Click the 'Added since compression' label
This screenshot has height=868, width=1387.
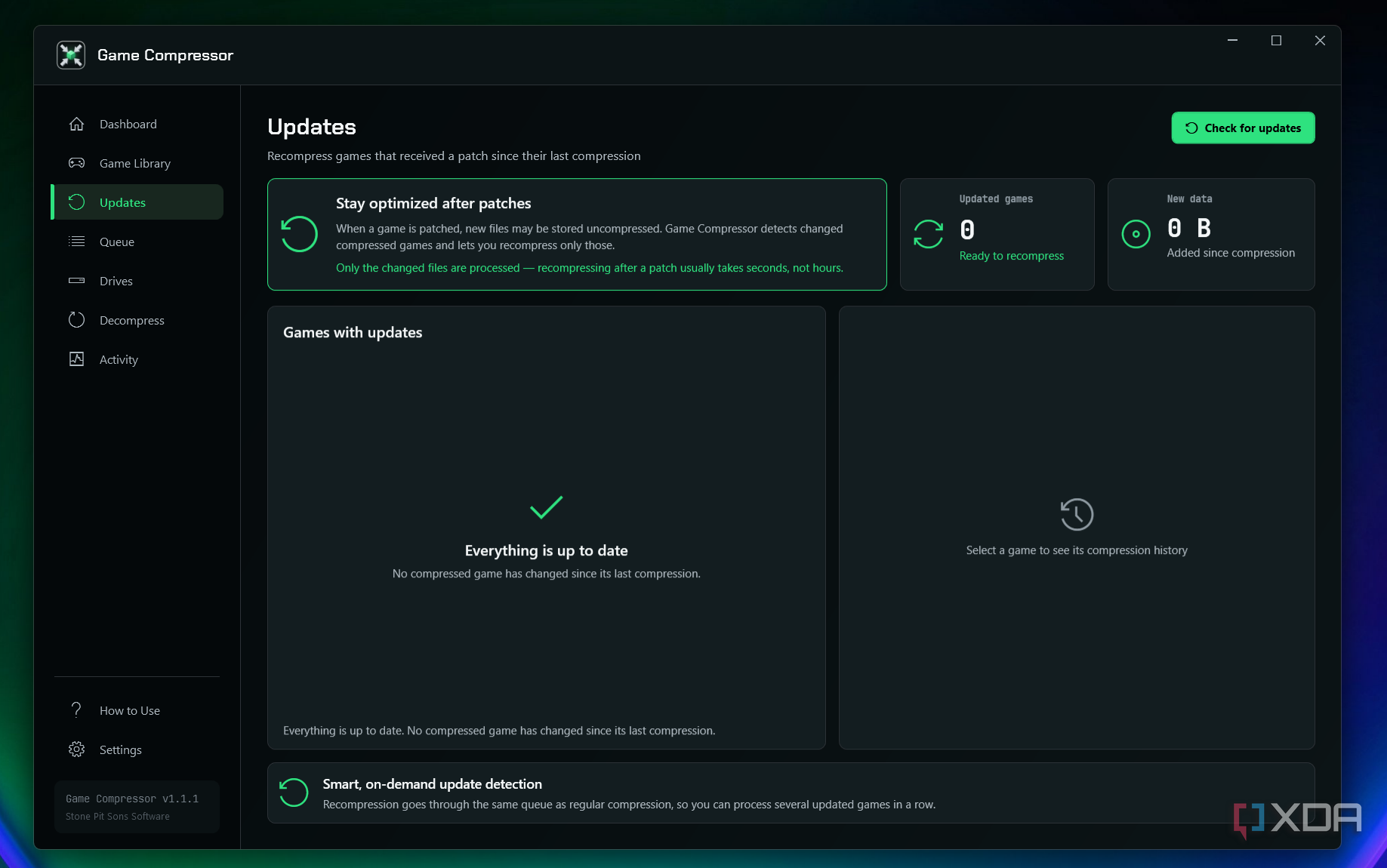pyautogui.click(x=1231, y=253)
